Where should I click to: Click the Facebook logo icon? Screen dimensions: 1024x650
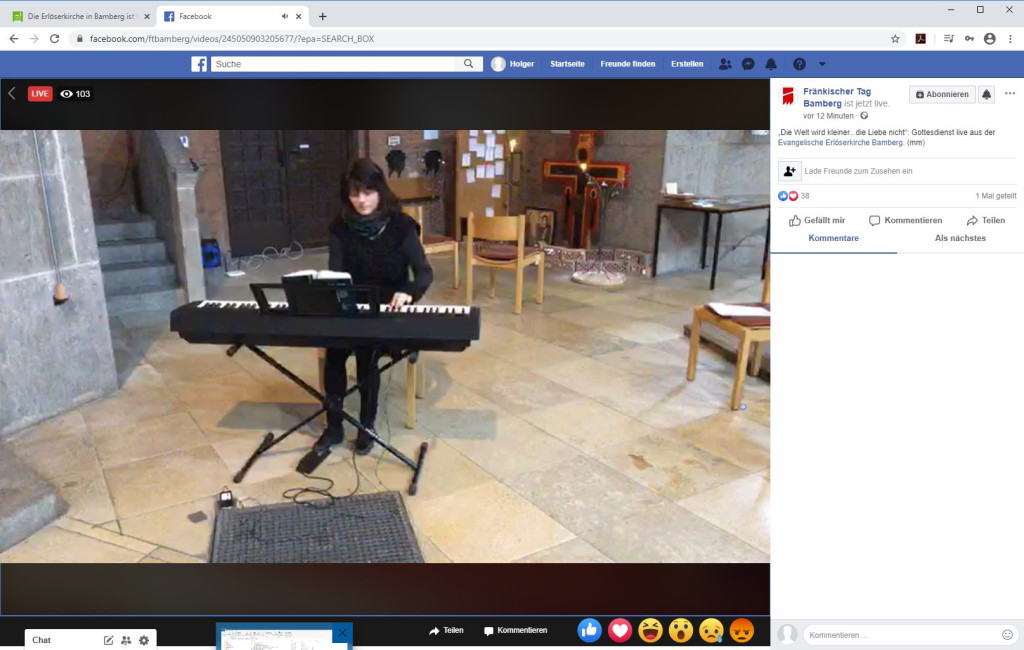[199, 64]
